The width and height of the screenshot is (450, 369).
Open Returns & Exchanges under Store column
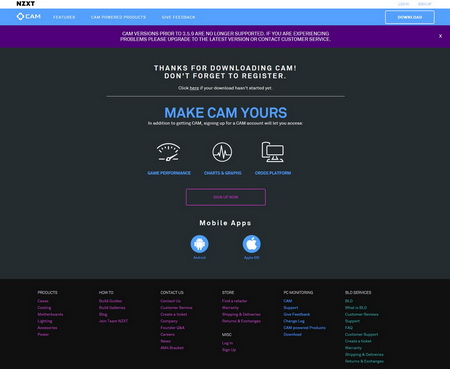[241, 321]
